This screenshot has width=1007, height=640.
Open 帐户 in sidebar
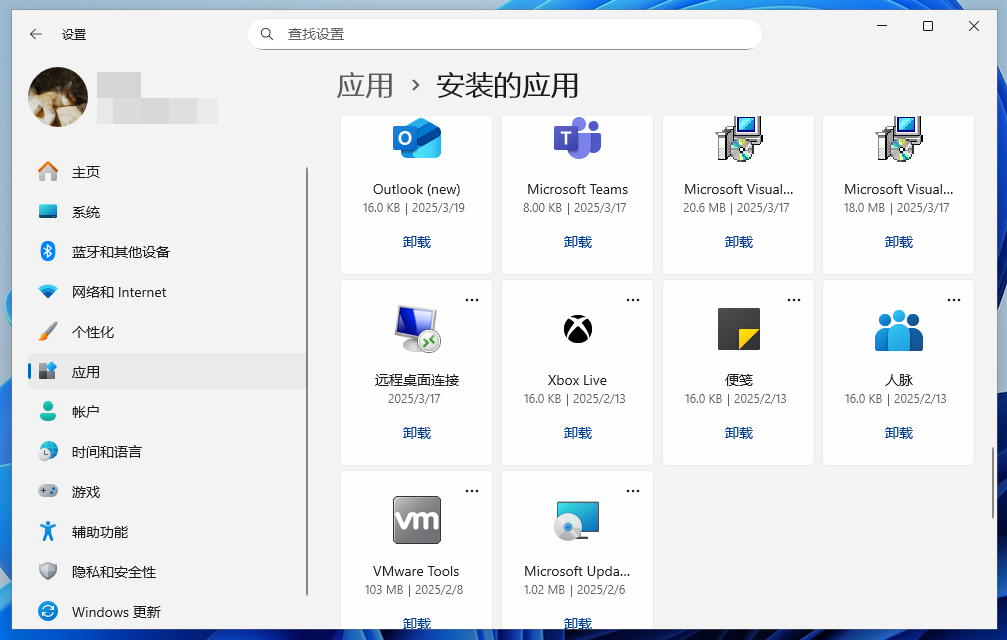(167, 411)
